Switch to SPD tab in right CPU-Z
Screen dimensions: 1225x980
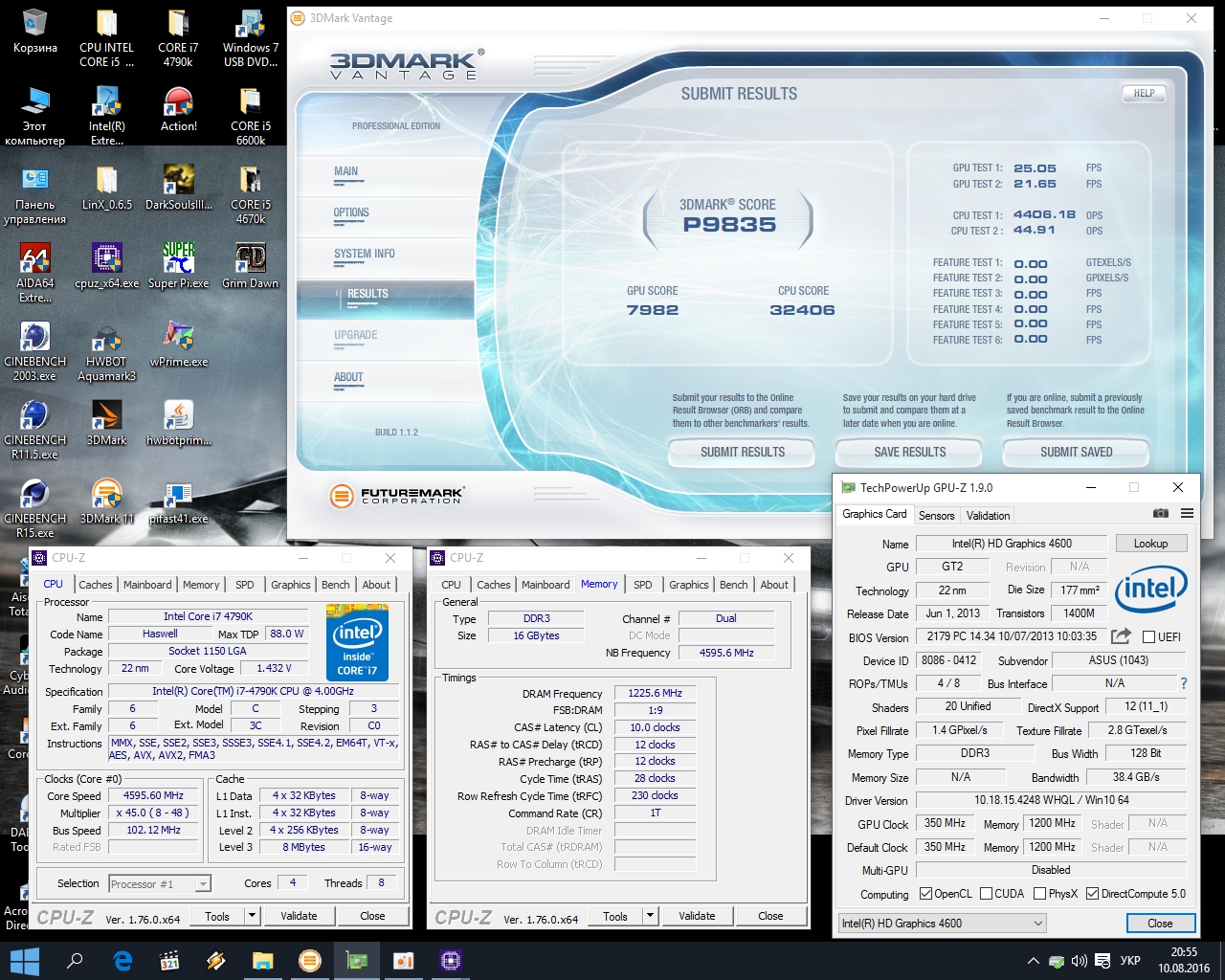[643, 585]
